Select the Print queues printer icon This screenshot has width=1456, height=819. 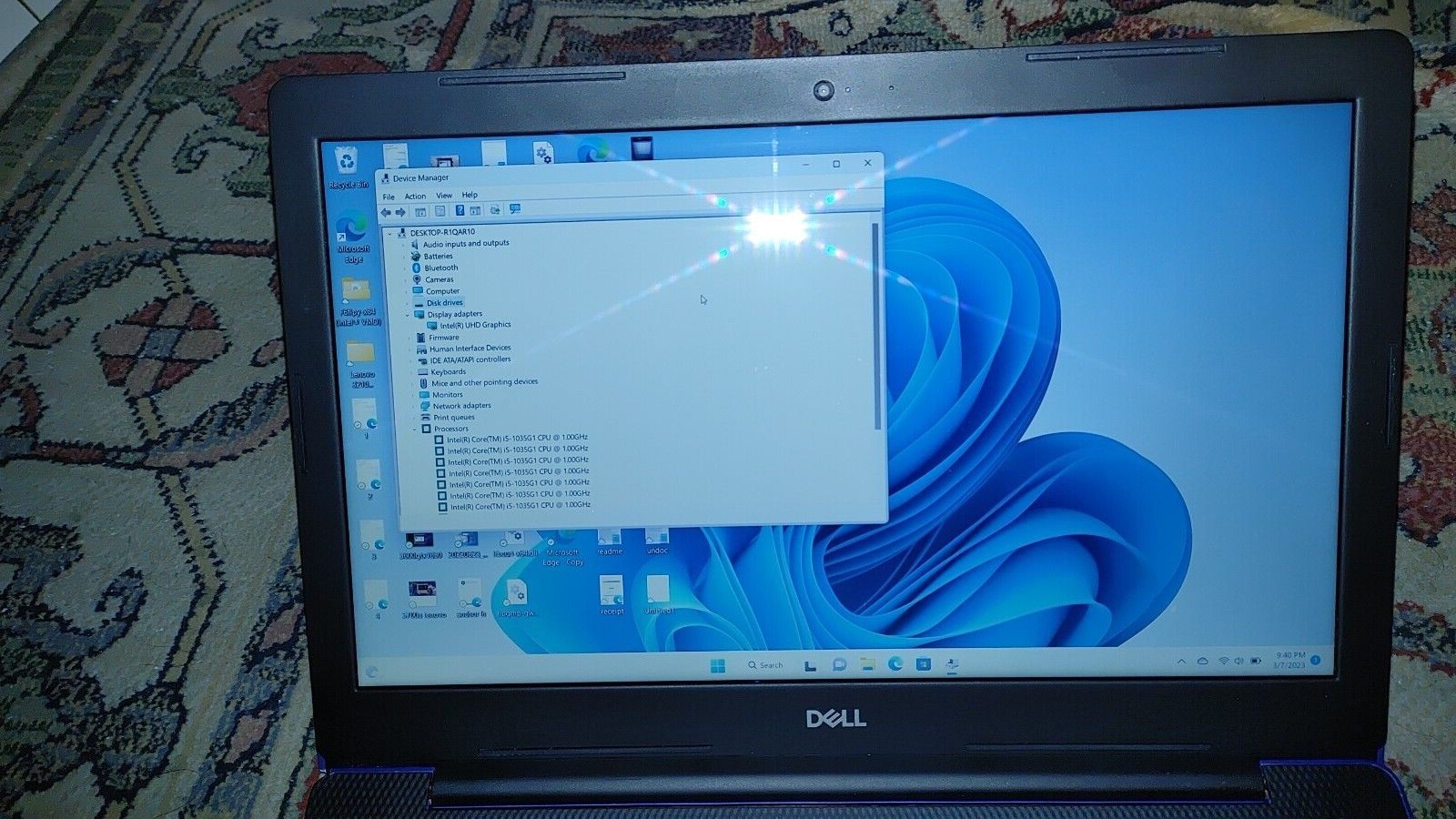point(425,418)
